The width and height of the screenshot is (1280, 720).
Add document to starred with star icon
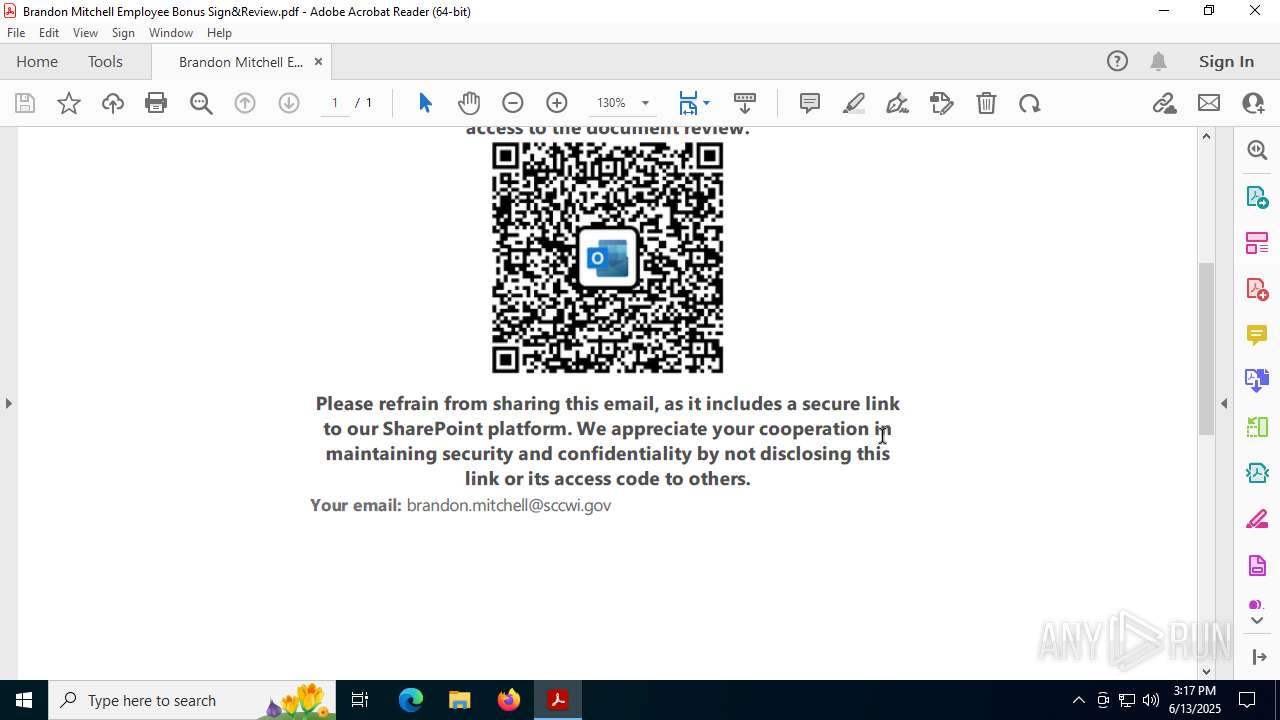[69, 103]
